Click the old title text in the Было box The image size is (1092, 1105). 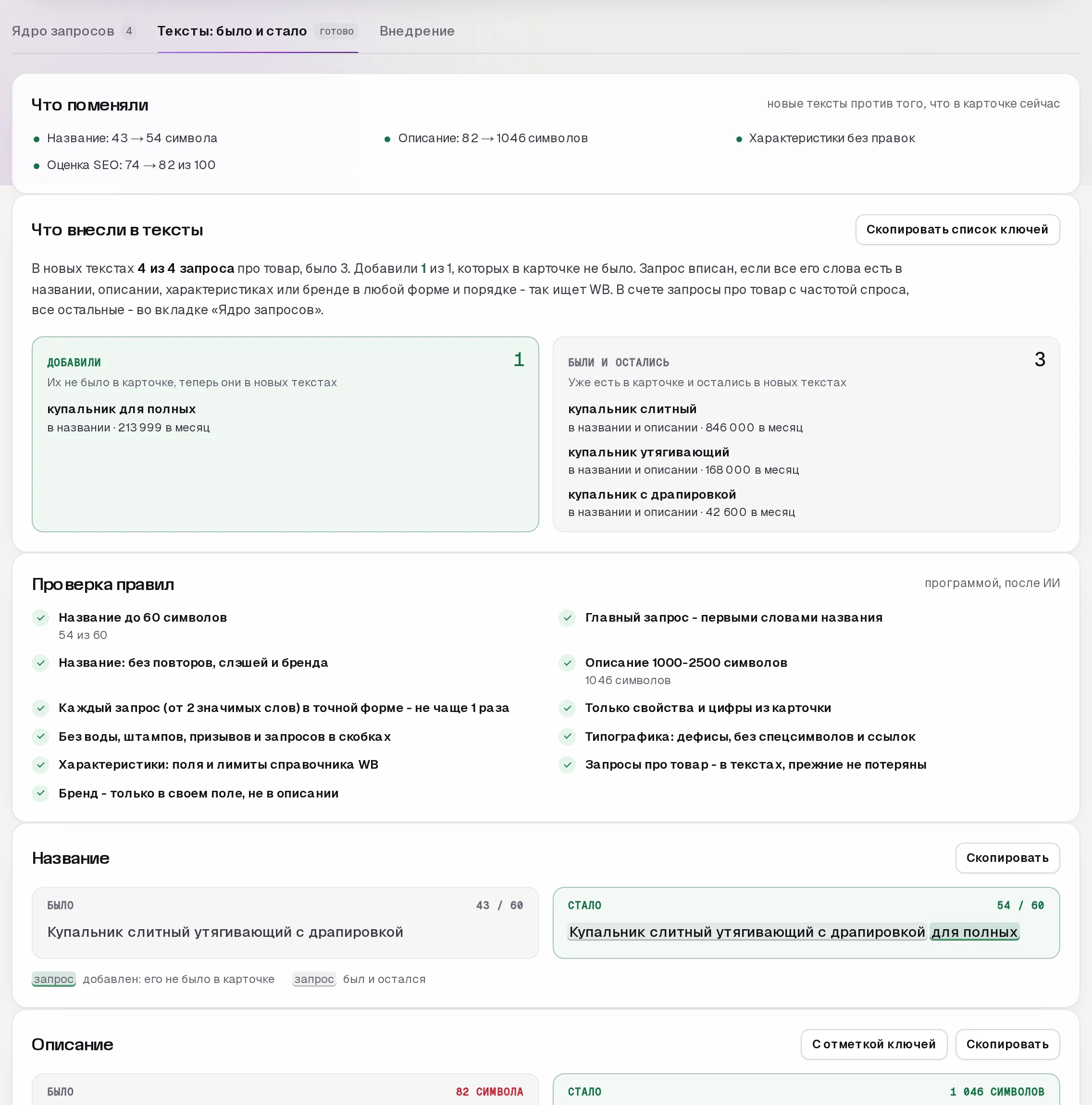coord(225,932)
